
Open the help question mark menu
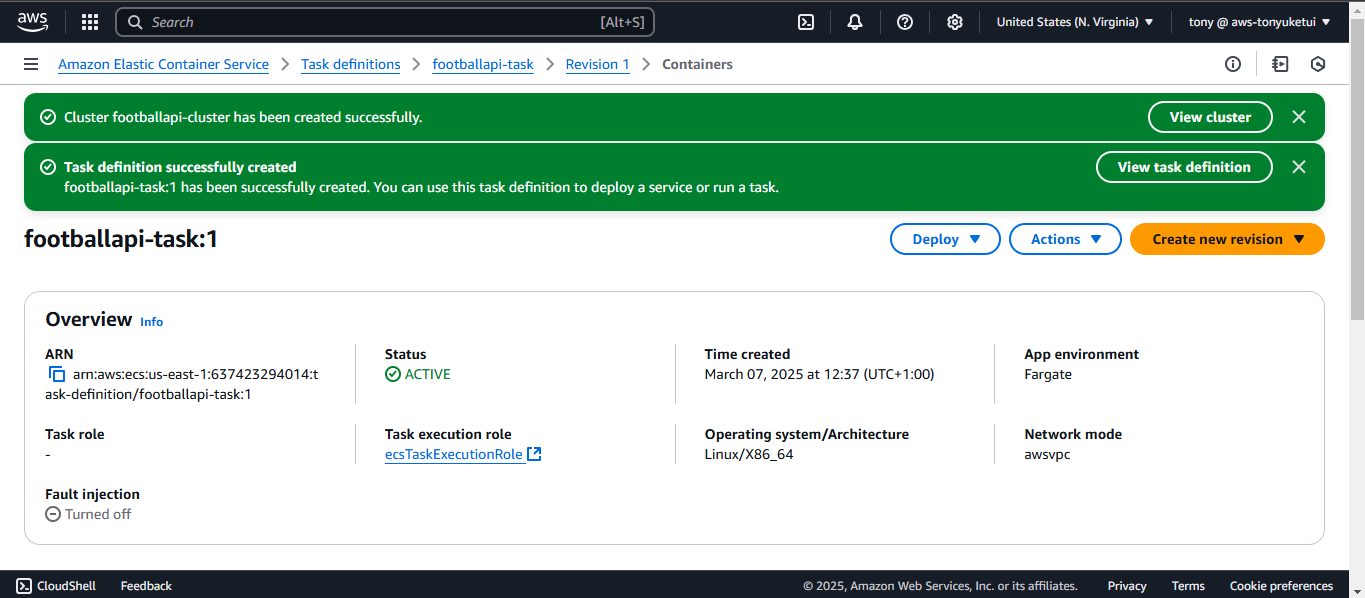(905, 22)
